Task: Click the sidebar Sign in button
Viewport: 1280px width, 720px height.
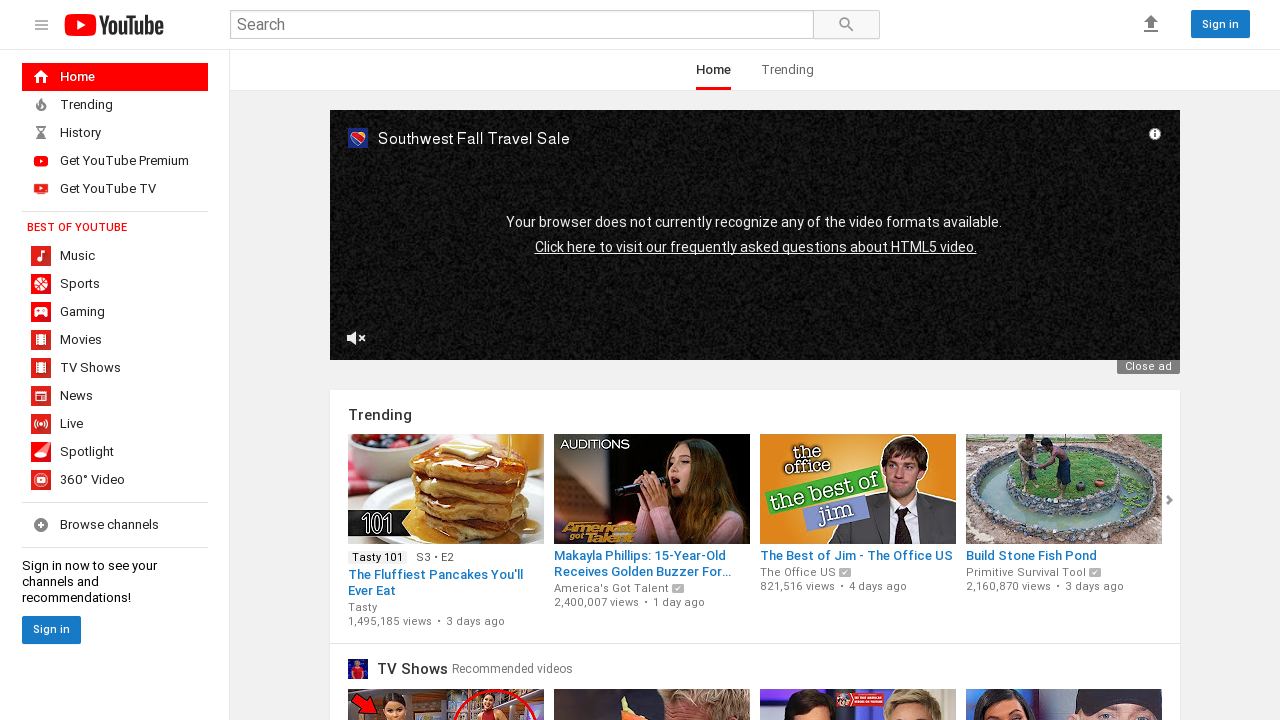Action: click(51, 630)
